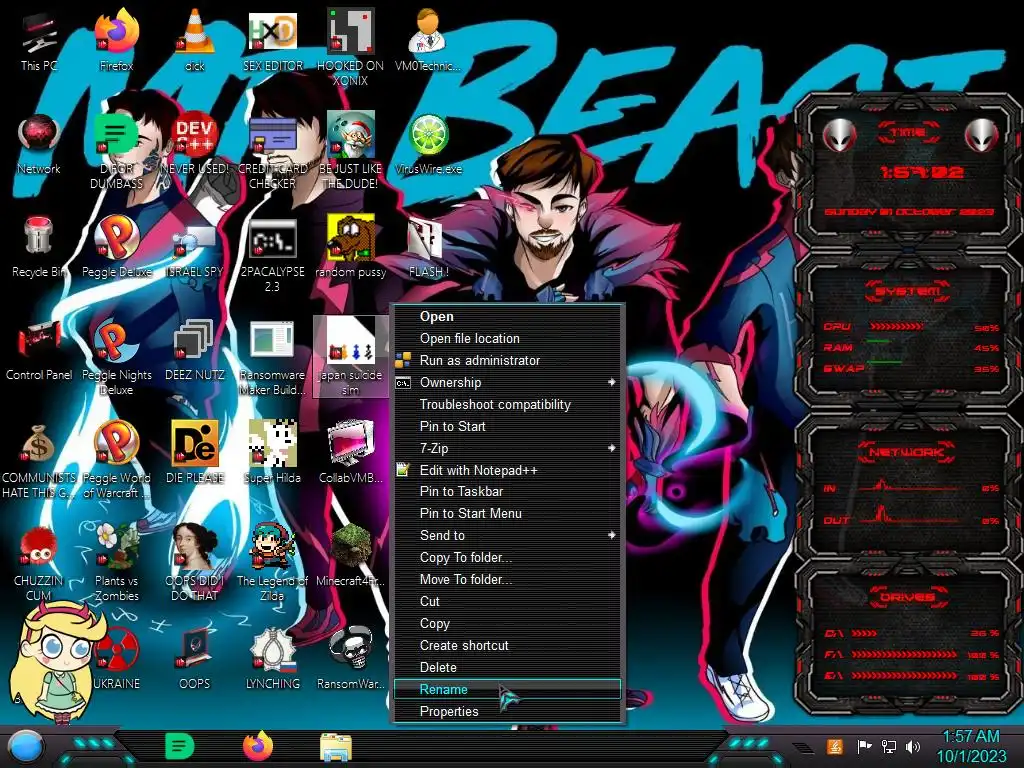Choose Run as administrator
1024x768 pixels.
pos(507,360)
